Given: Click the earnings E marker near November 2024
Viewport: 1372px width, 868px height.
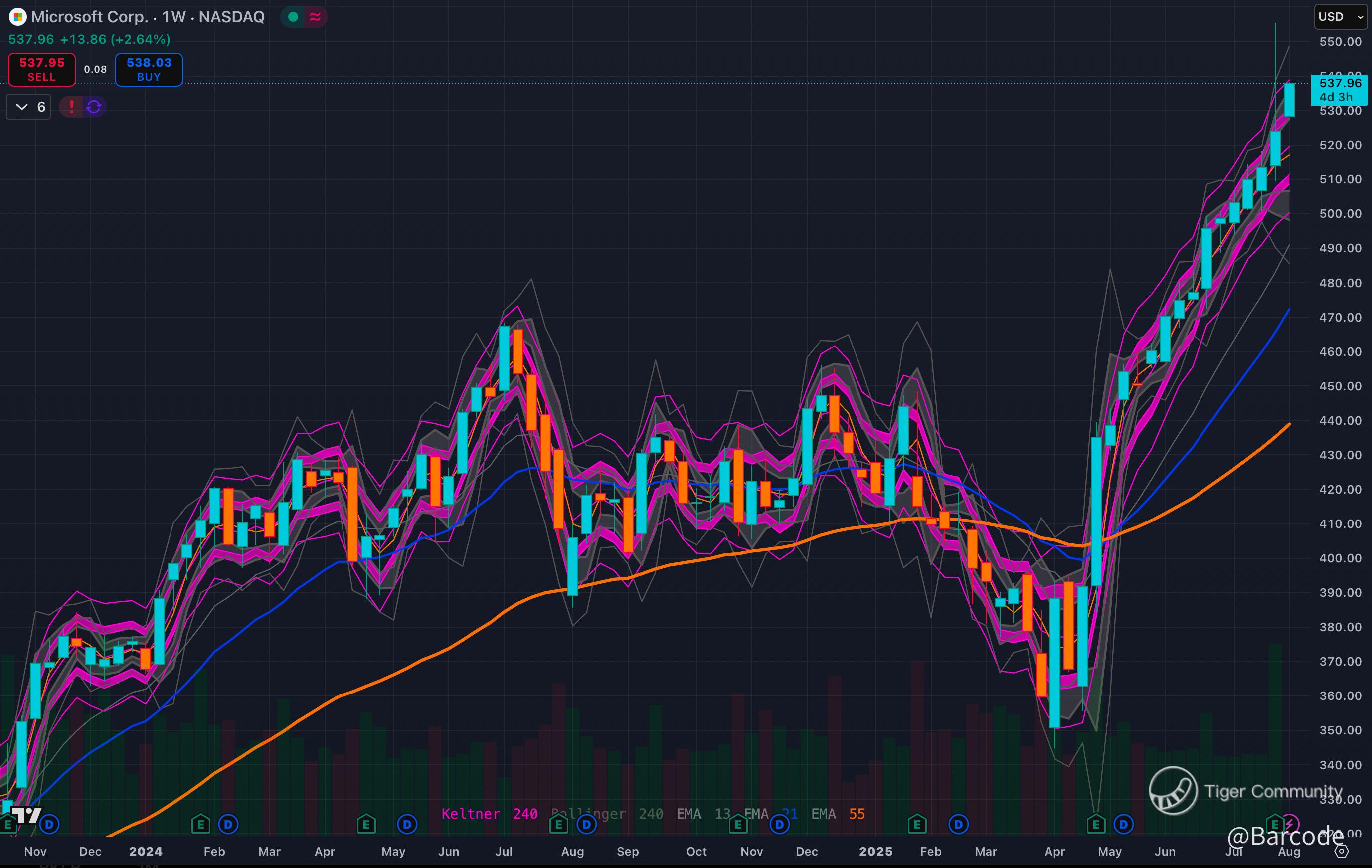Looking at the screenshot, I should click(x=738, y=824).
